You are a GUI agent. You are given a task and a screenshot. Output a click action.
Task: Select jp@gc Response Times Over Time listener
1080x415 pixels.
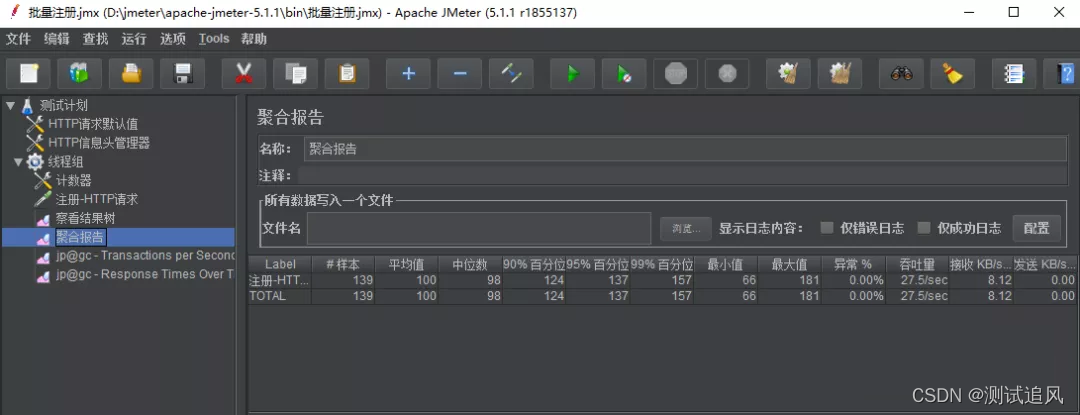click(x=145, y=274)
